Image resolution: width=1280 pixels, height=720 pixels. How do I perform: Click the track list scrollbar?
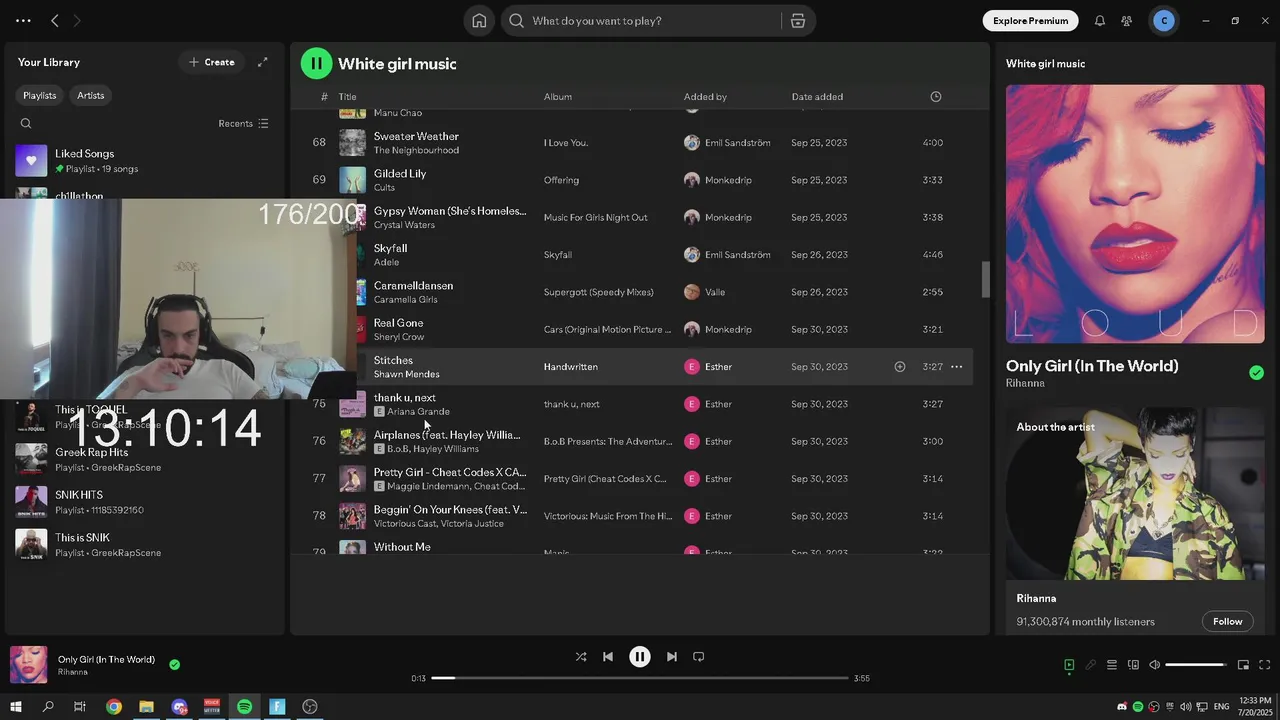tap(985, 280)
